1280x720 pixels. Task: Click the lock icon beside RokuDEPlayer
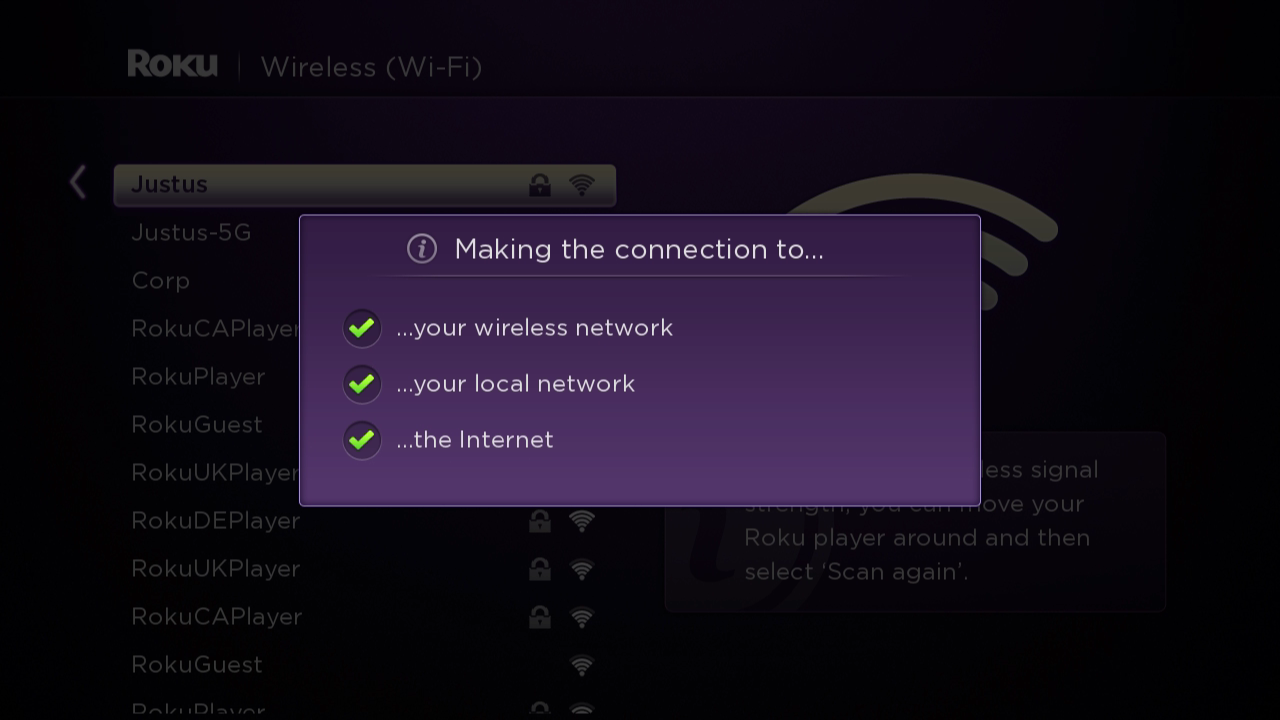[x=540, y=520]
